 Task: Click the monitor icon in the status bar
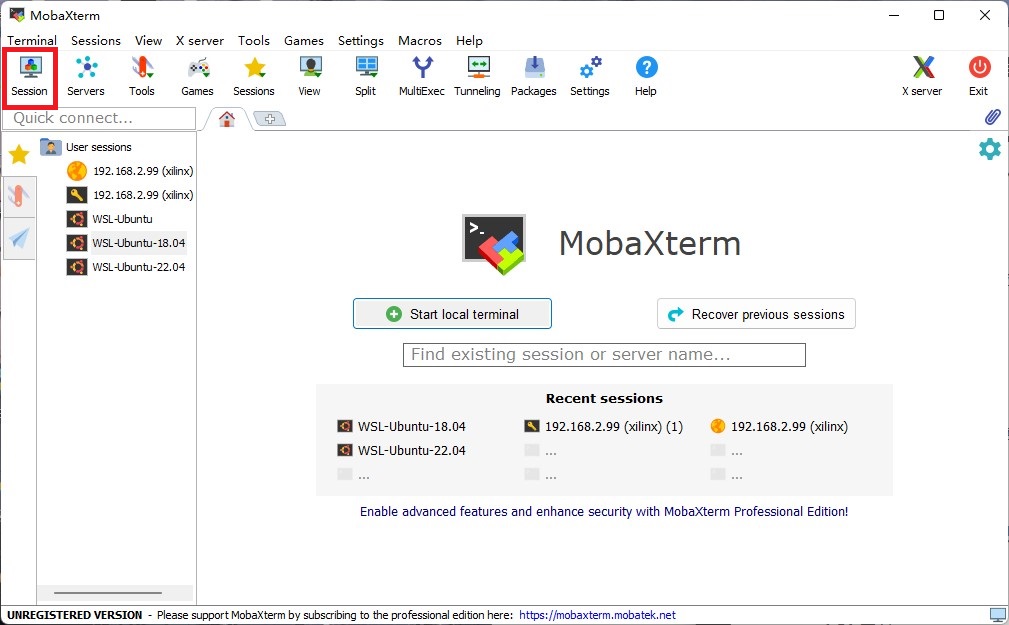coord(997,615)
